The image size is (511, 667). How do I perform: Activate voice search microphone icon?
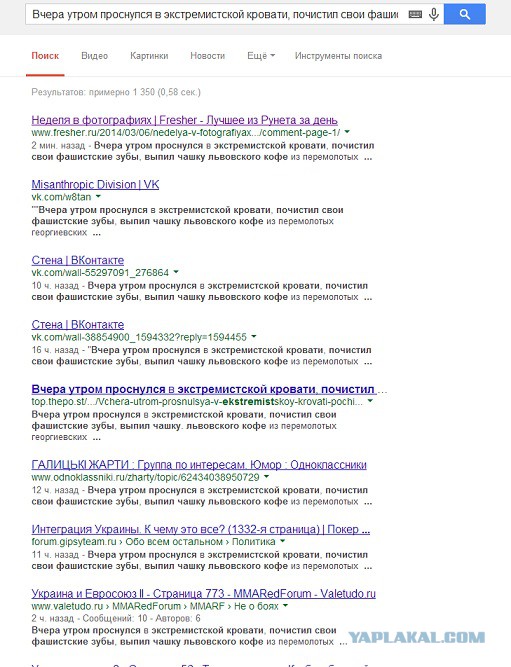tap(434, 14)
